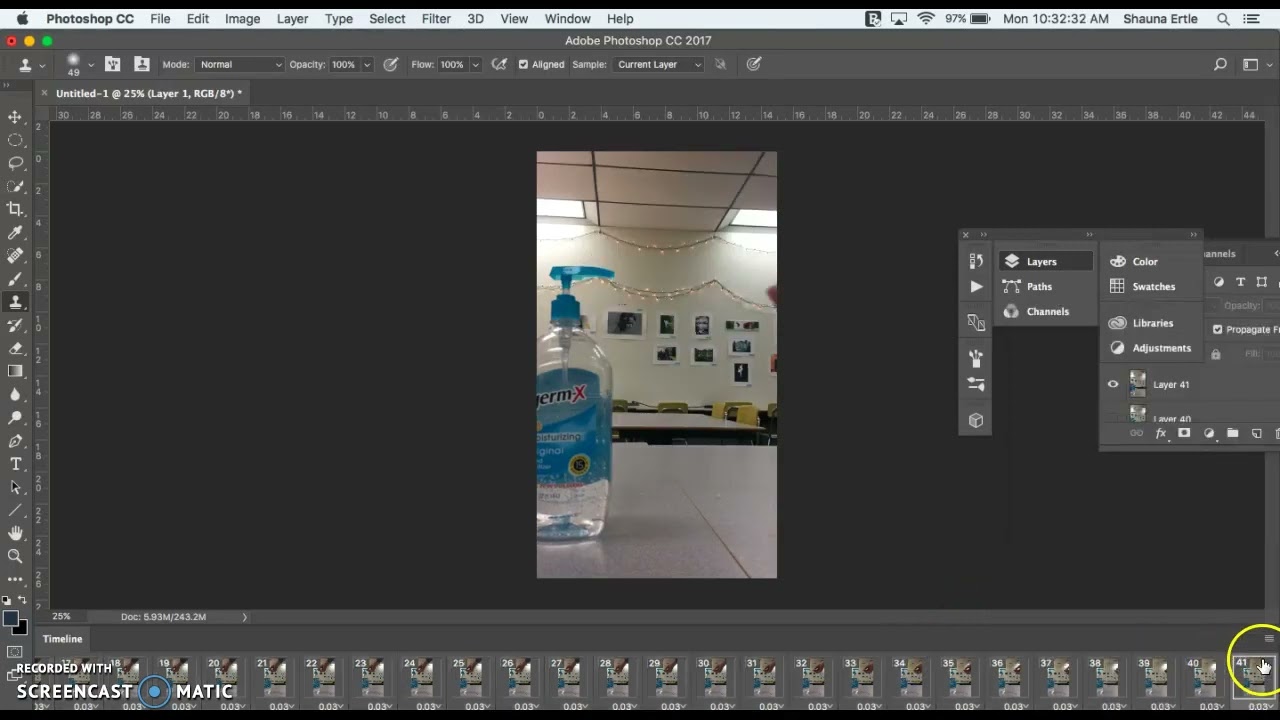This screenshot has height=720, width=1280.
Task: Select the Path Selection tool
Action: click(15, 487)
